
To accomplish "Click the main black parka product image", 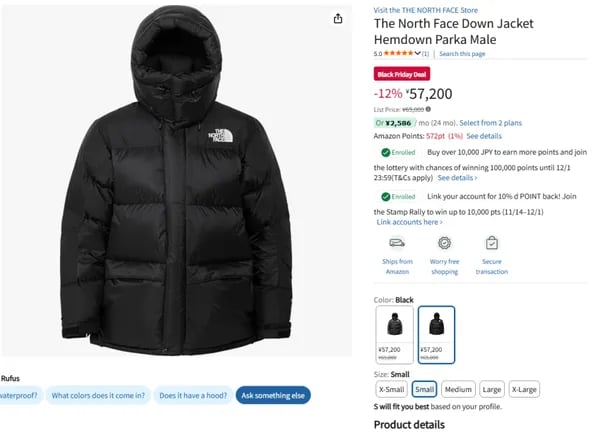I will click(176, 181).
